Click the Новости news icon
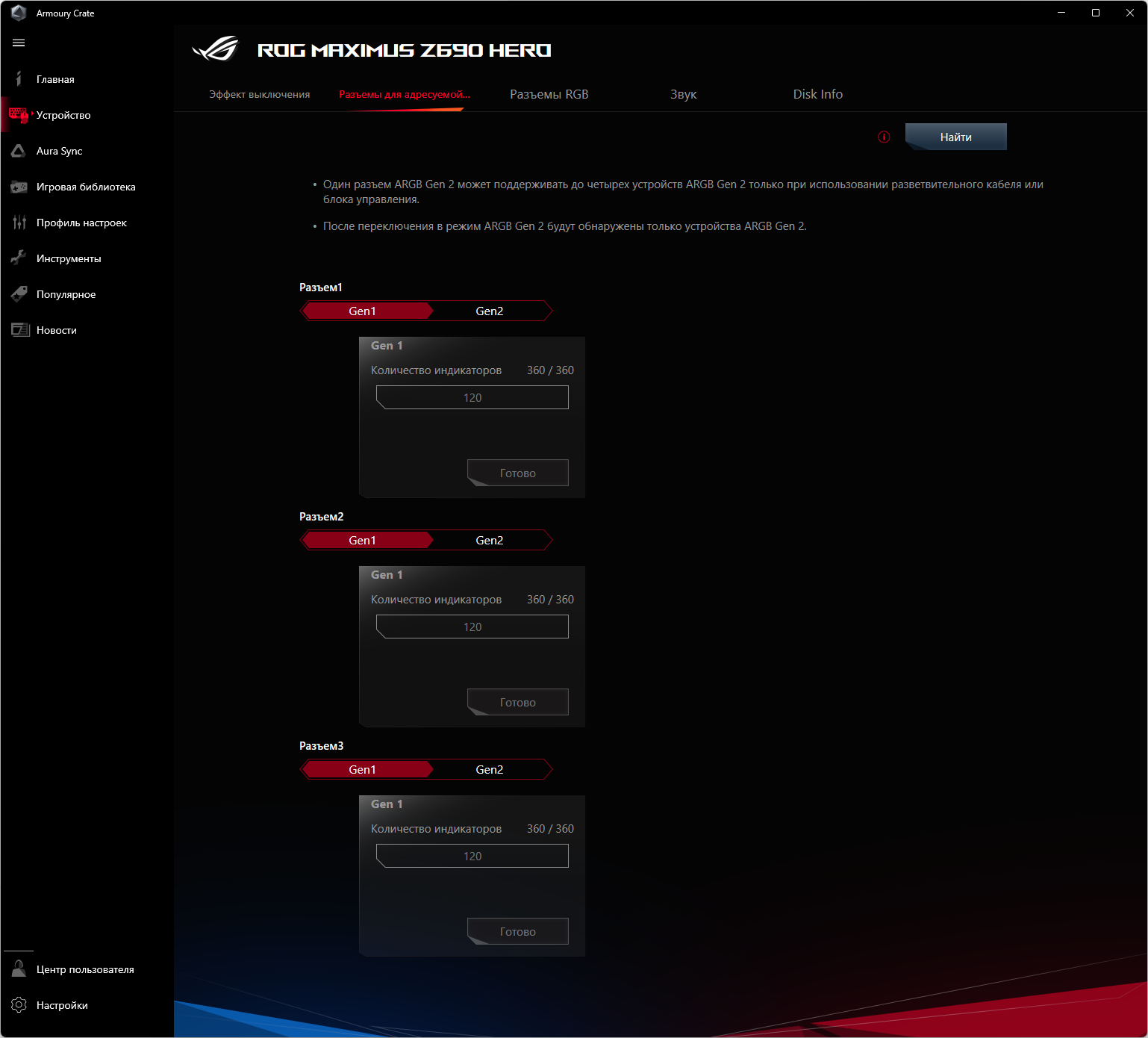1148x1038 pixels. (19, 330)
